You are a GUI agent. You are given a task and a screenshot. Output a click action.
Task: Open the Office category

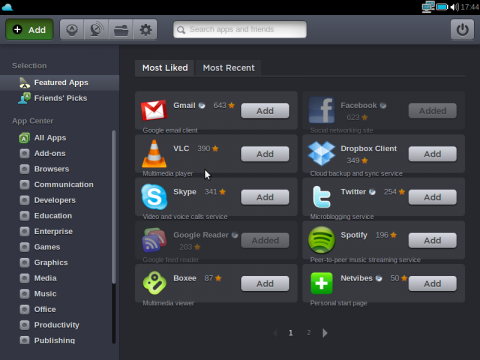click(x=45, y=309)
